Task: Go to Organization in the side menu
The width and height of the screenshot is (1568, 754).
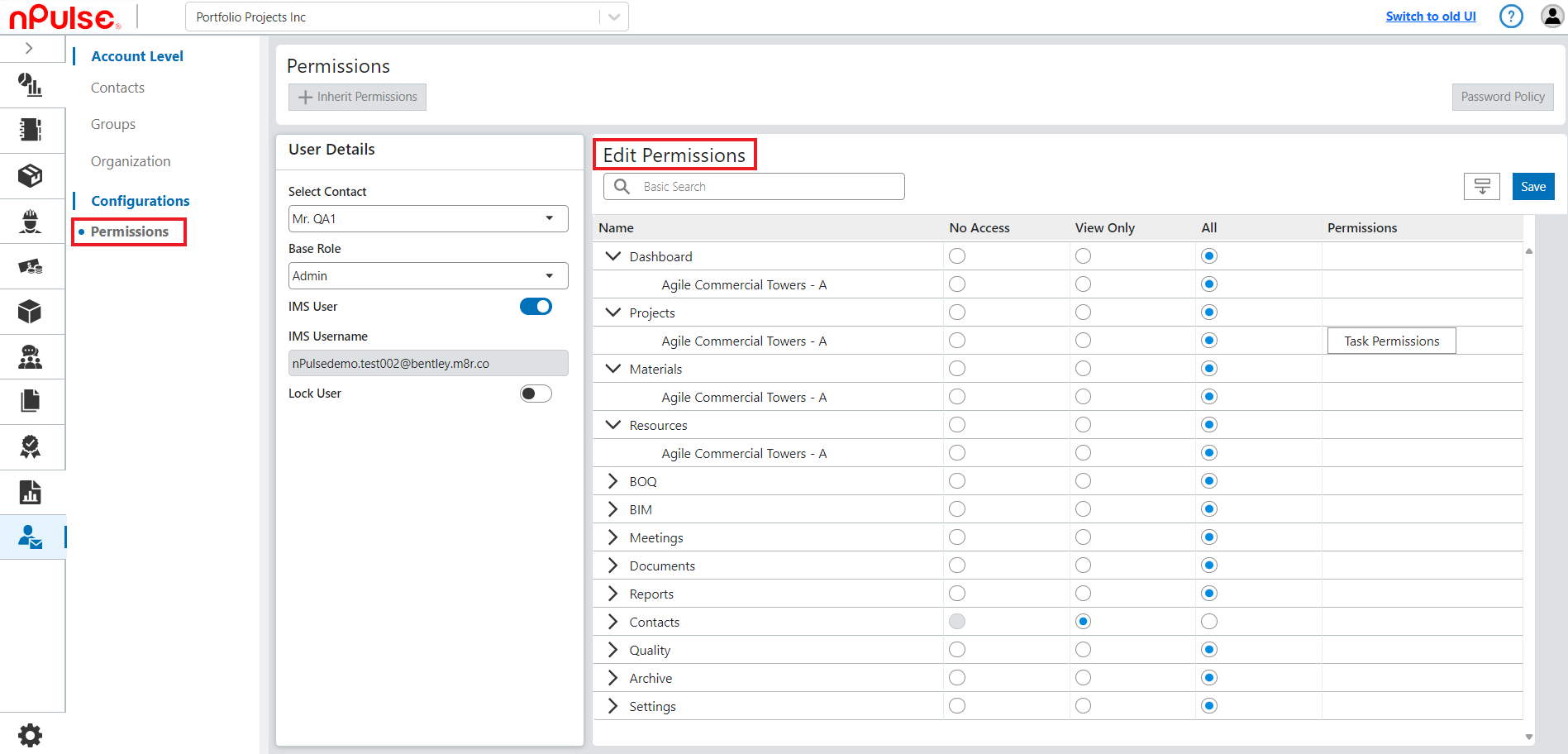Action: point(131,161)
